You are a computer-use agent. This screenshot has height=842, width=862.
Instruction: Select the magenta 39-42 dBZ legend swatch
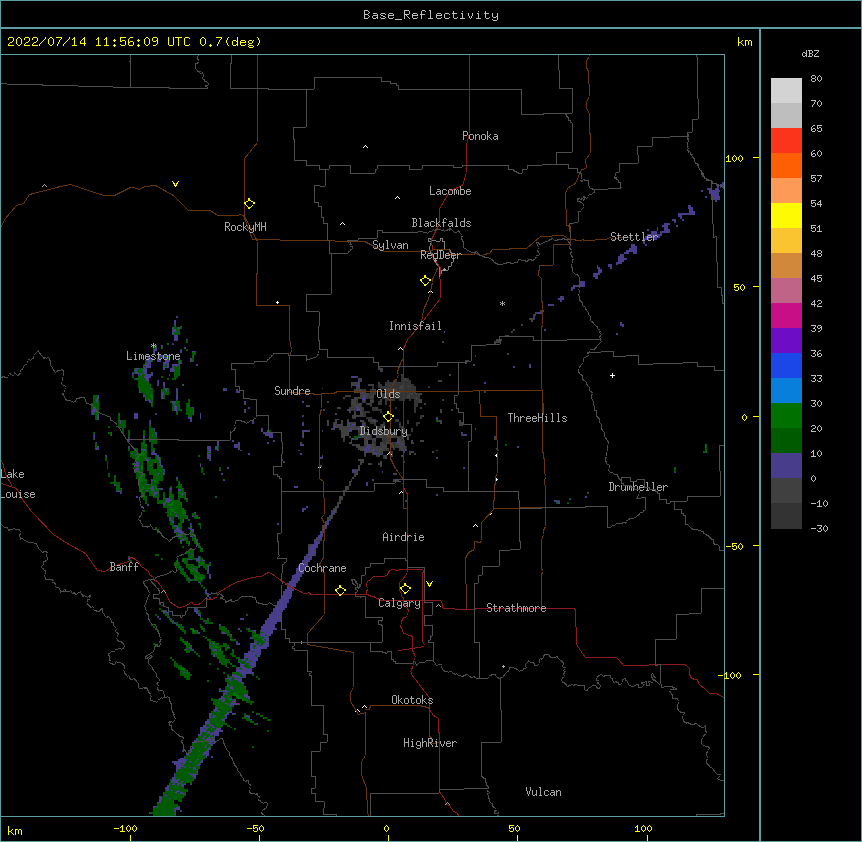(x=786, y=315)
